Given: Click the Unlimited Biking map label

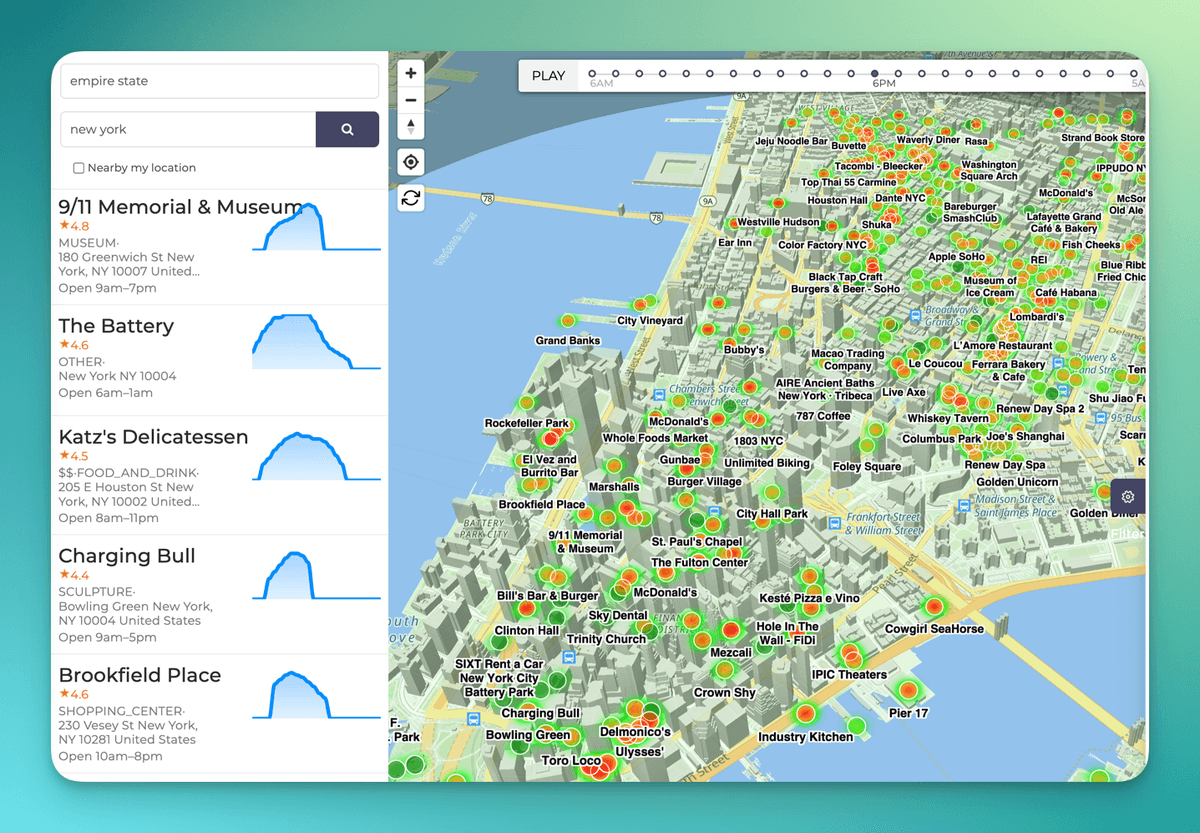Looking at the screenshot, I should coord(767,463).
